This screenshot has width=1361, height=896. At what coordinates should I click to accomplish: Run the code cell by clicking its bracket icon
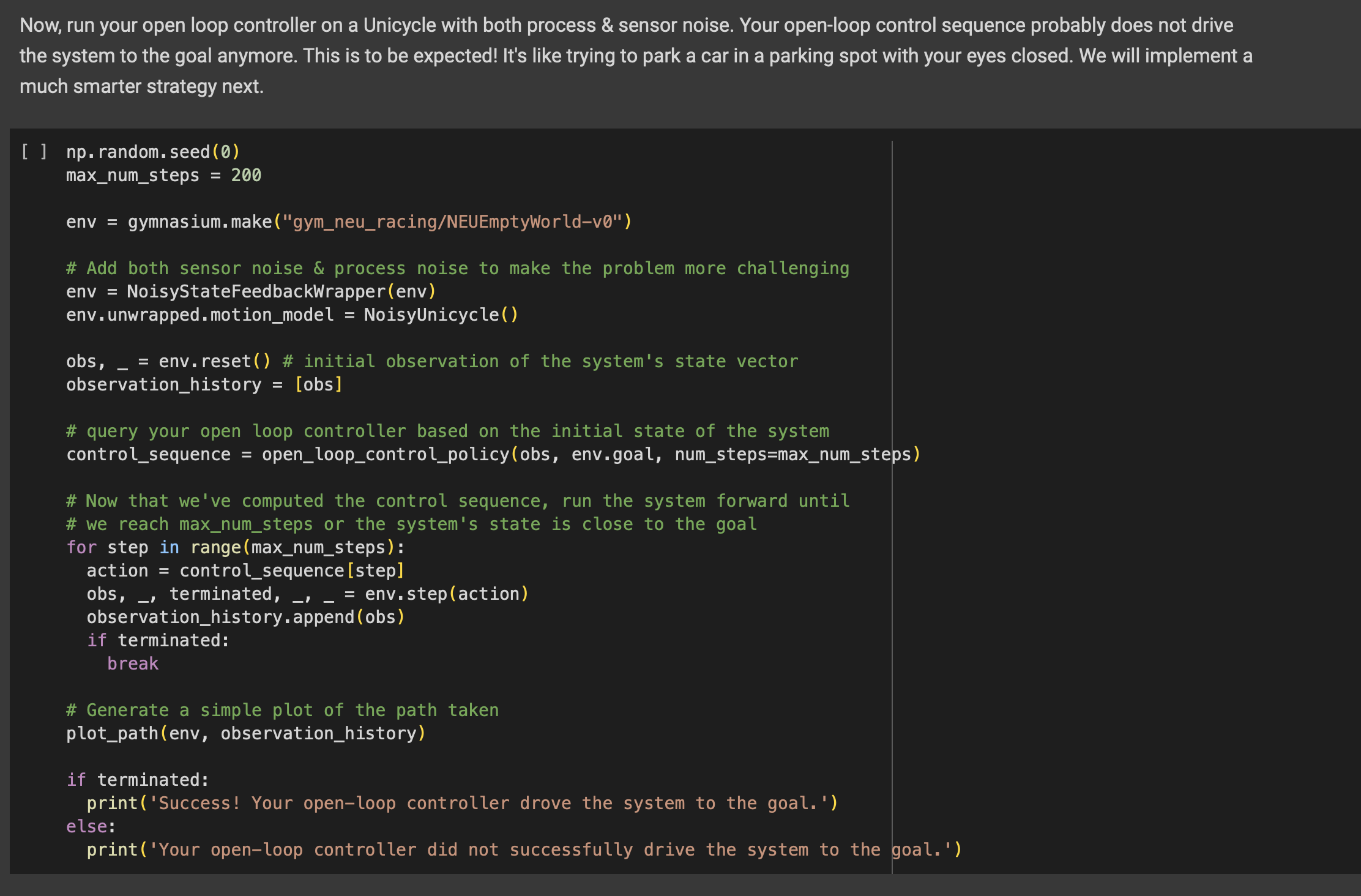pos(34,152)
